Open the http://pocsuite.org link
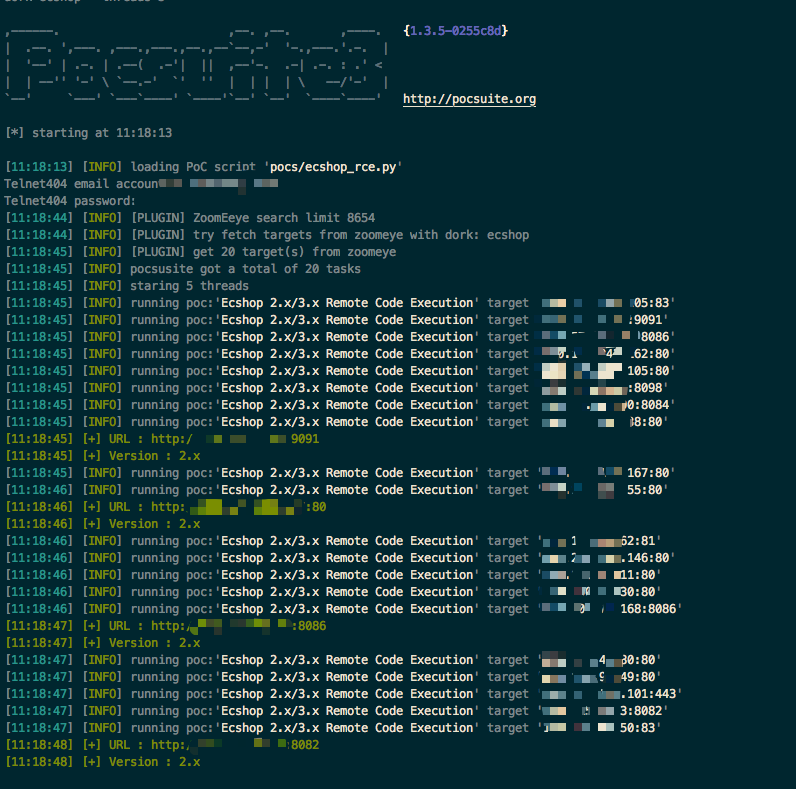This screenshot has height=789, width=796. [x=469, y=99]
